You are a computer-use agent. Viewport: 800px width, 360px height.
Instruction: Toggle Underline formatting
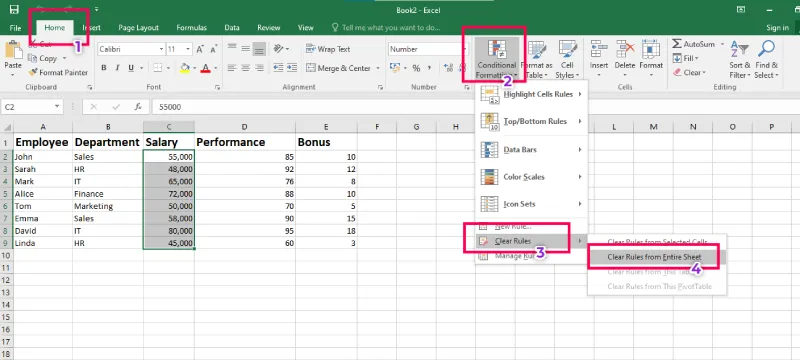[x=131, y=68]
